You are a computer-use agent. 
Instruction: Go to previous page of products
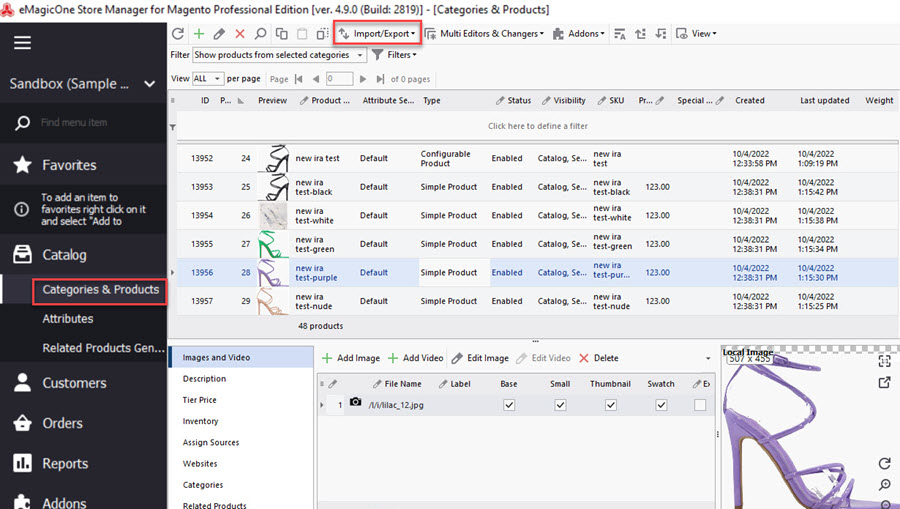click(x=315, y=79)
